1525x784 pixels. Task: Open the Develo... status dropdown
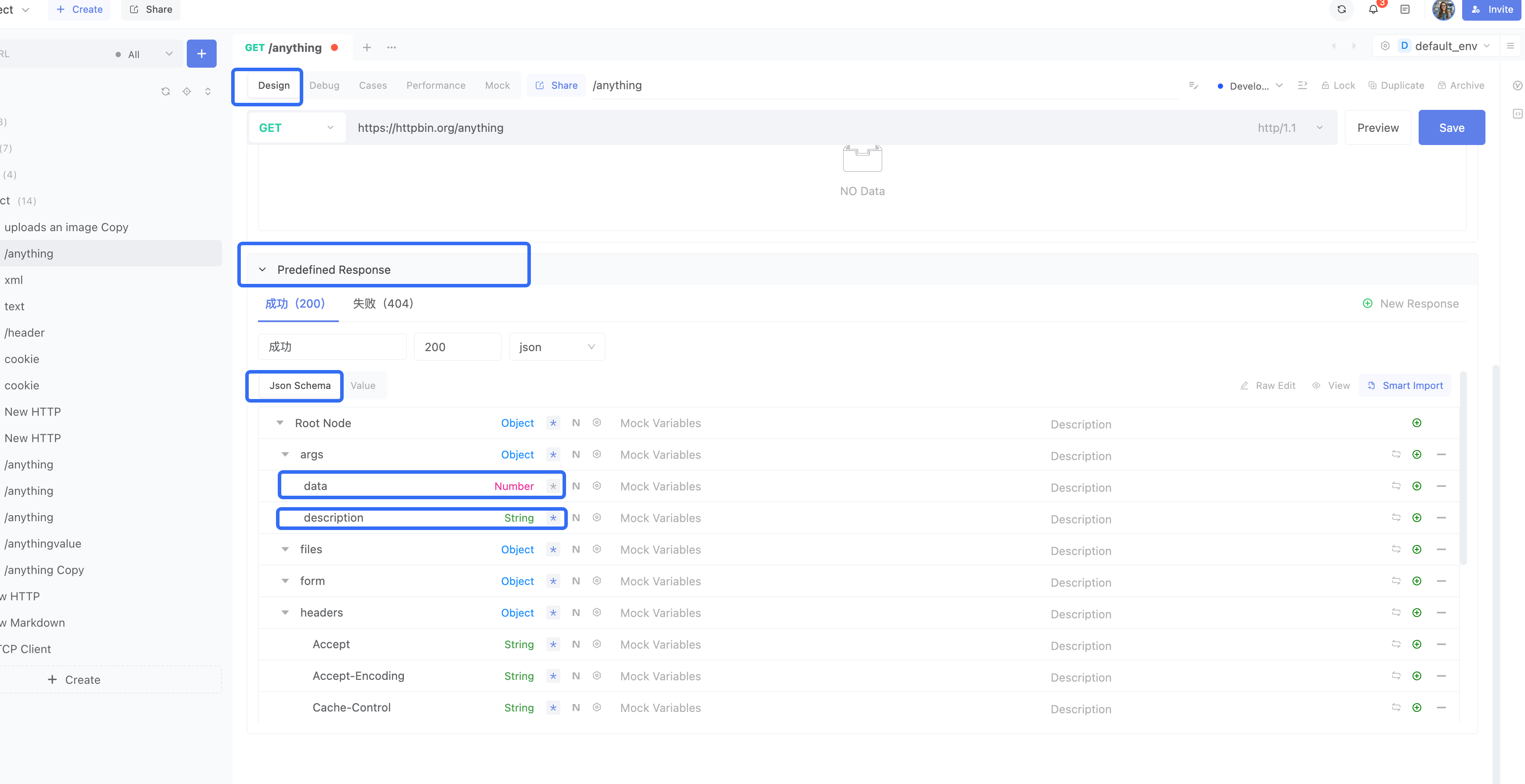click(x=1250, y=86)
